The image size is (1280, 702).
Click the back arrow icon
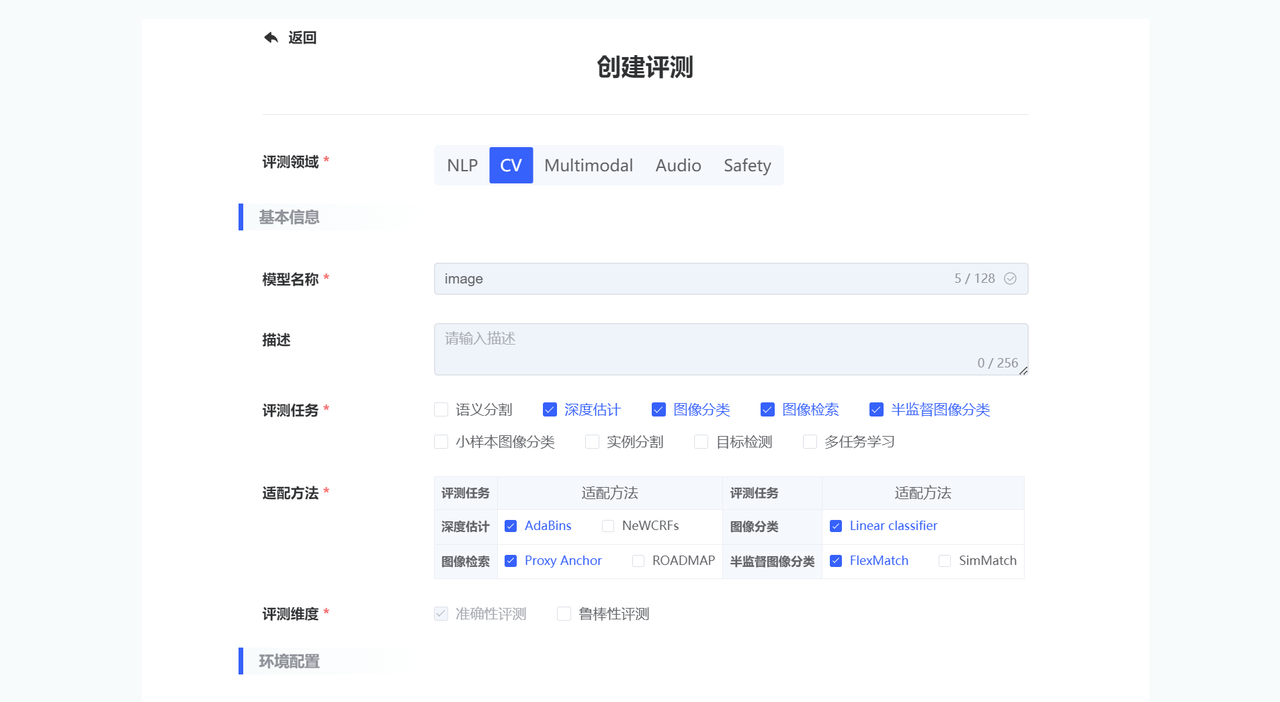point(271,38)
